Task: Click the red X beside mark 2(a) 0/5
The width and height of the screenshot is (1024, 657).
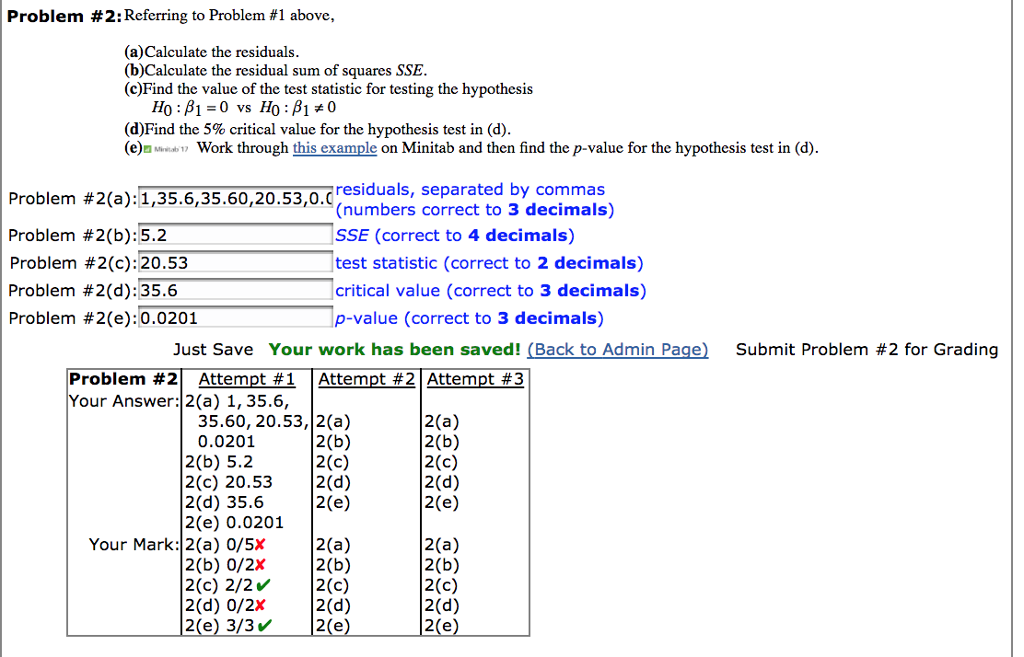Action: click(x=259, y=545)
